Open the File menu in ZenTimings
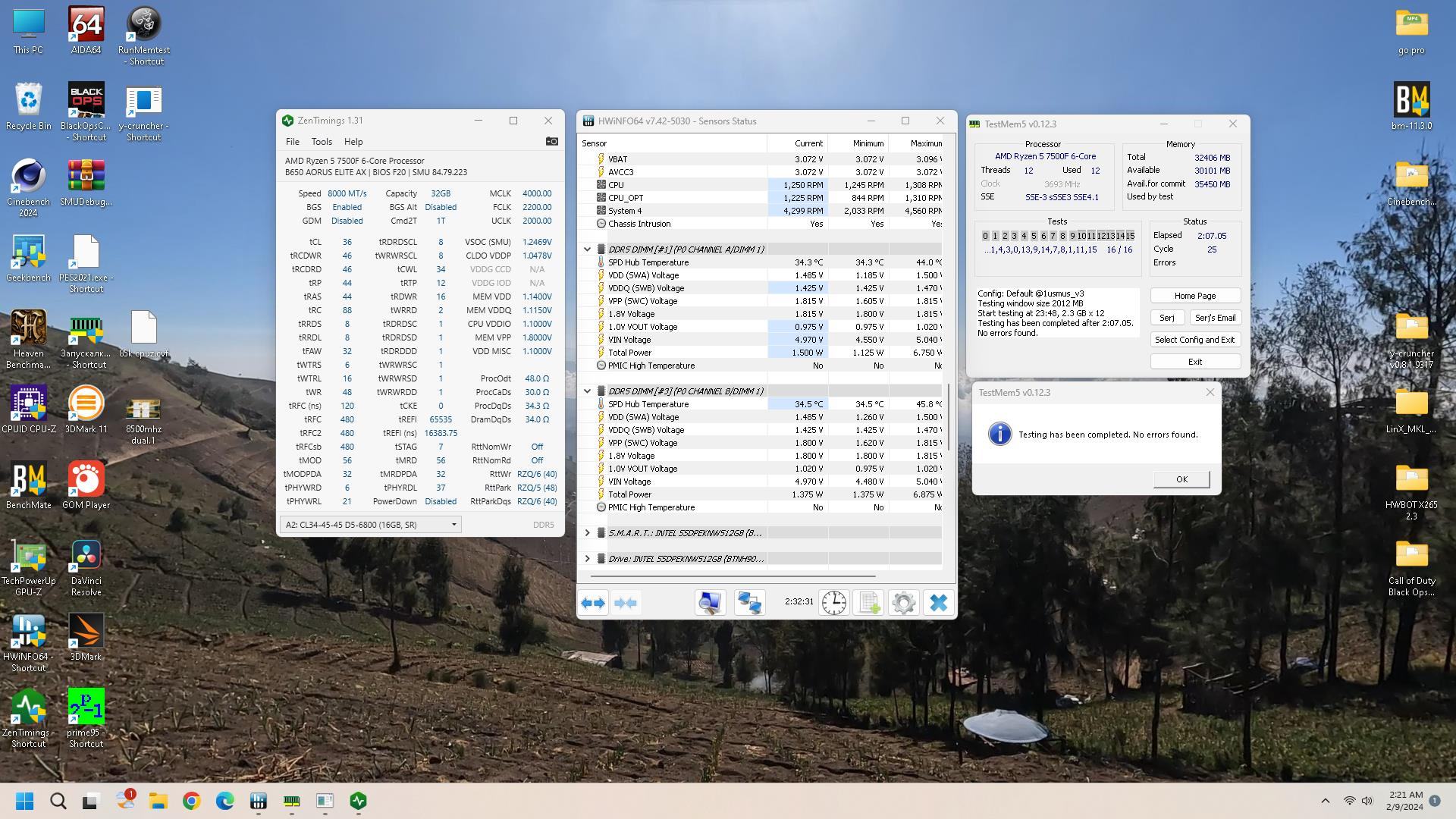This screenshot has height=819, width=1456. tap(292, 142)
